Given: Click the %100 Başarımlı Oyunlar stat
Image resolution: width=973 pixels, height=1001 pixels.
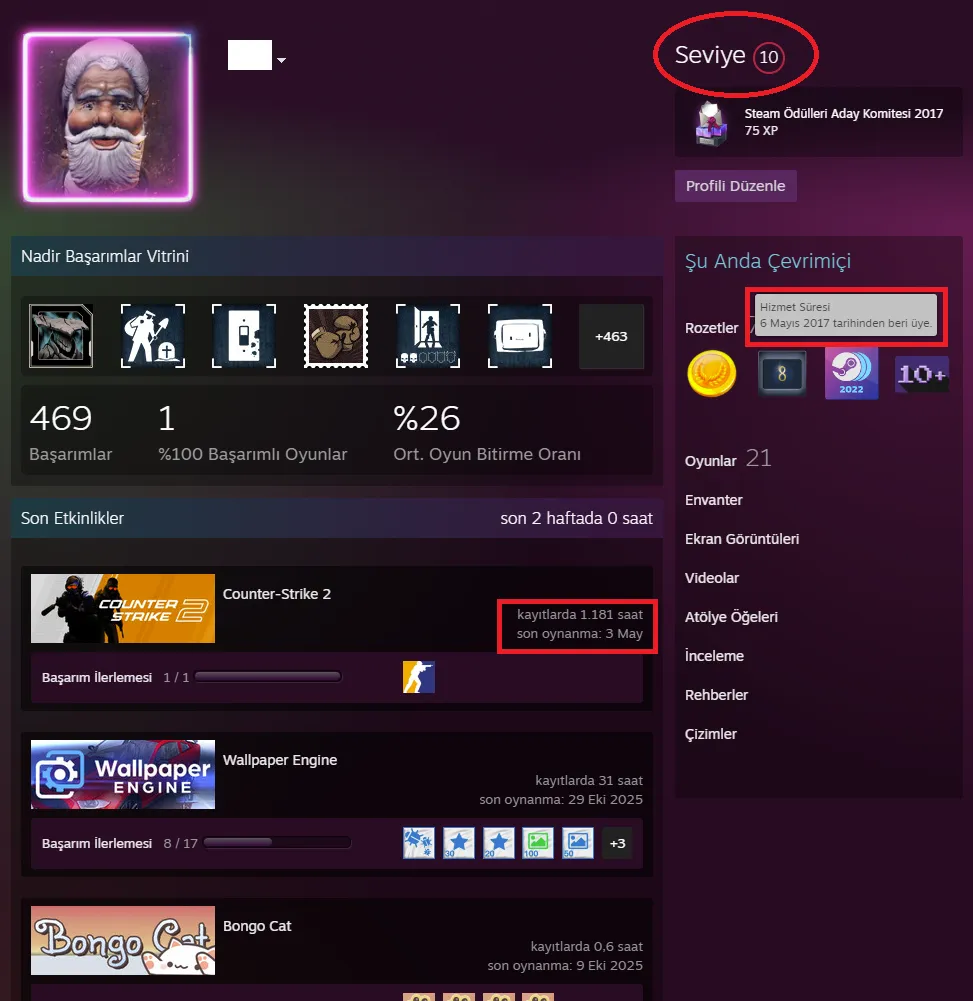Looking at the screenshot, I should click(252, 432).
